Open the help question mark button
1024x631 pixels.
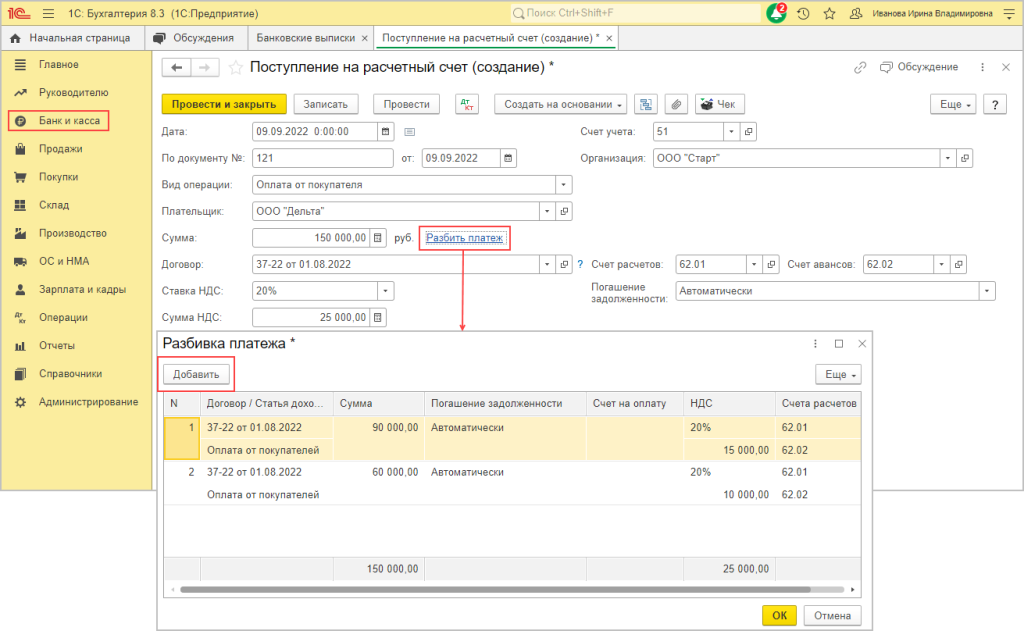(x=995, y=105)
